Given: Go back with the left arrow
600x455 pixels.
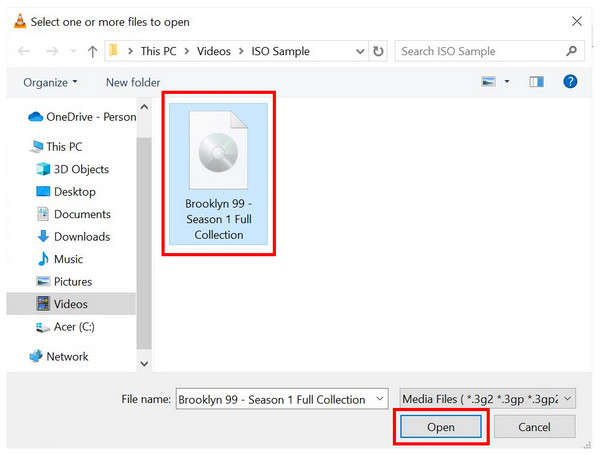Looking at the screenshot, I should [x=24, y=51].
